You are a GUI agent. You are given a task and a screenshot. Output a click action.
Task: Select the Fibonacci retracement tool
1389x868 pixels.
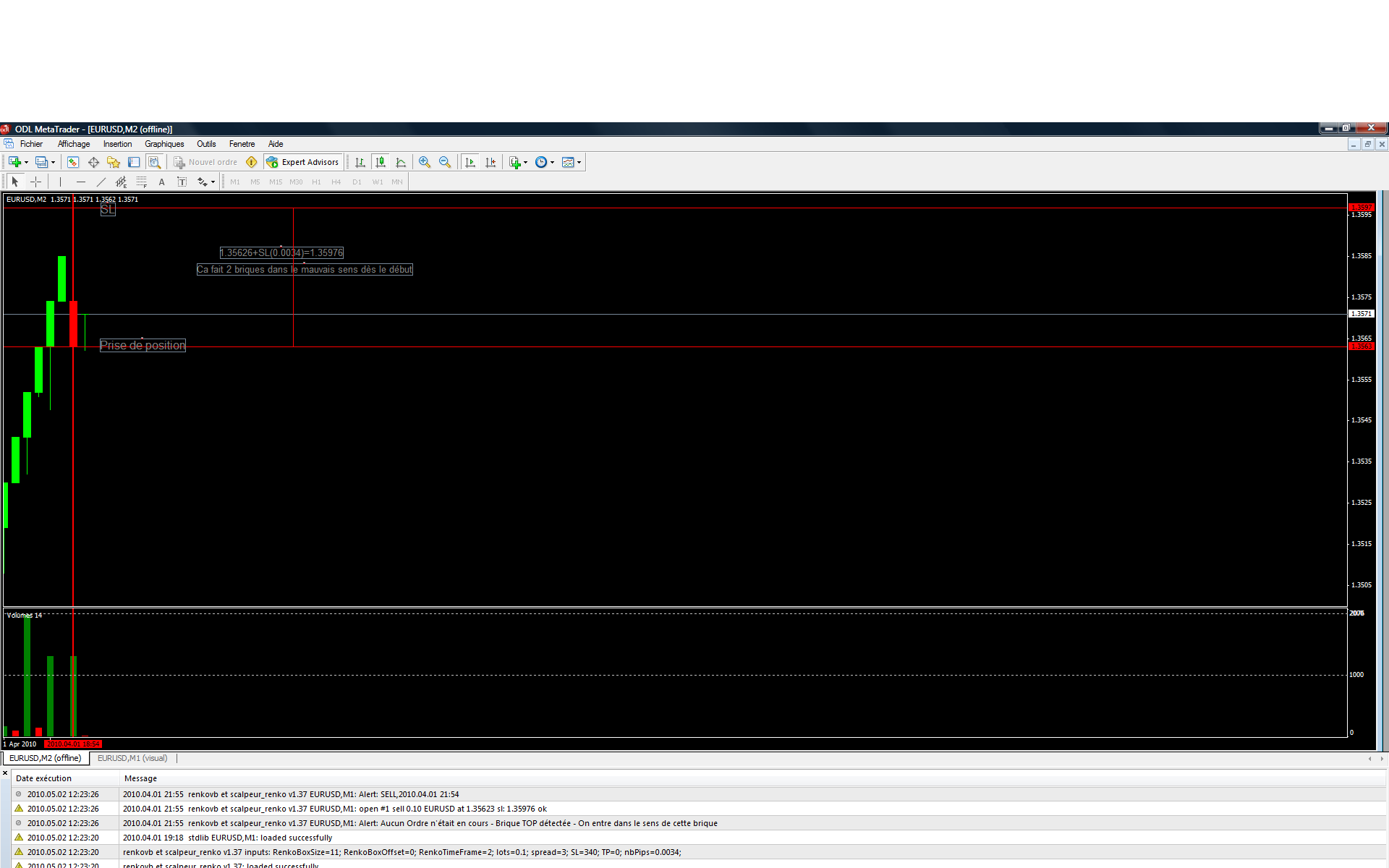[142, 182]
